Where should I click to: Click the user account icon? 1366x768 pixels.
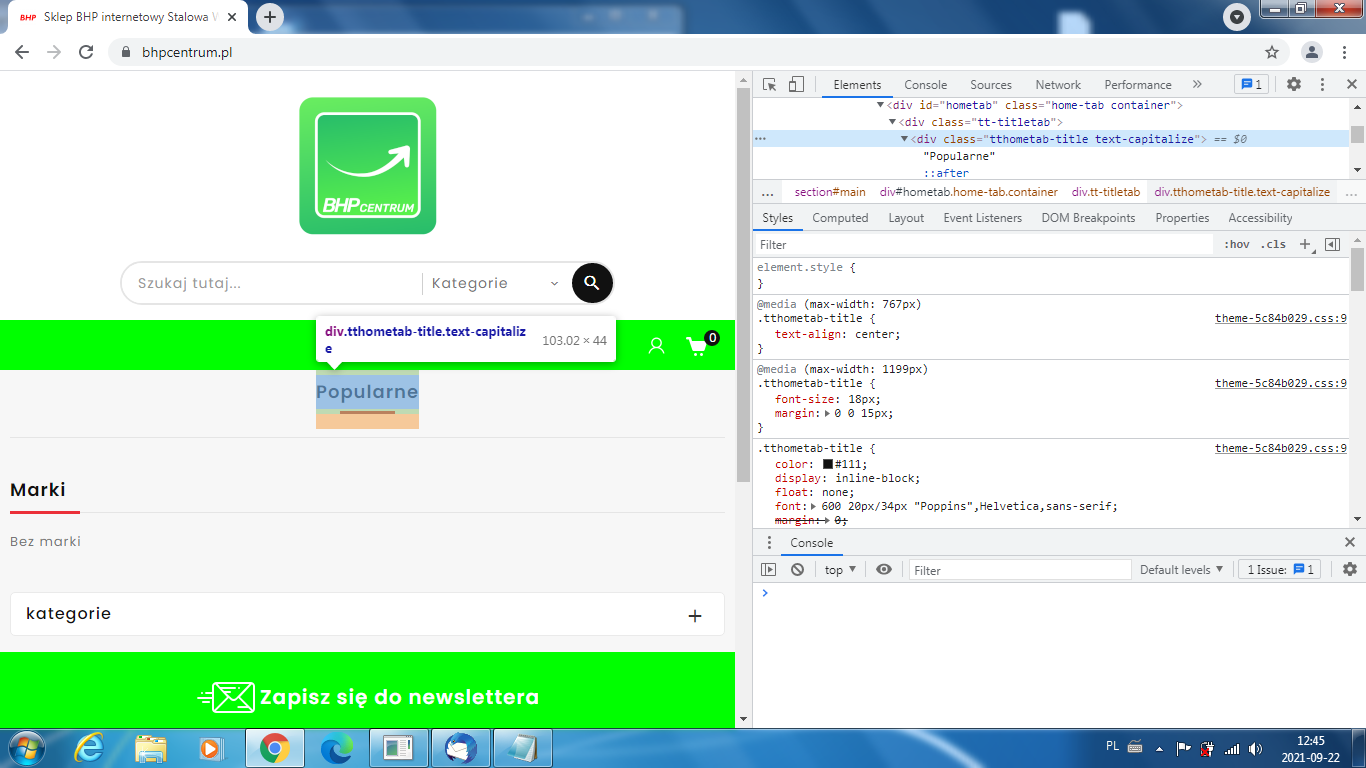656,346
